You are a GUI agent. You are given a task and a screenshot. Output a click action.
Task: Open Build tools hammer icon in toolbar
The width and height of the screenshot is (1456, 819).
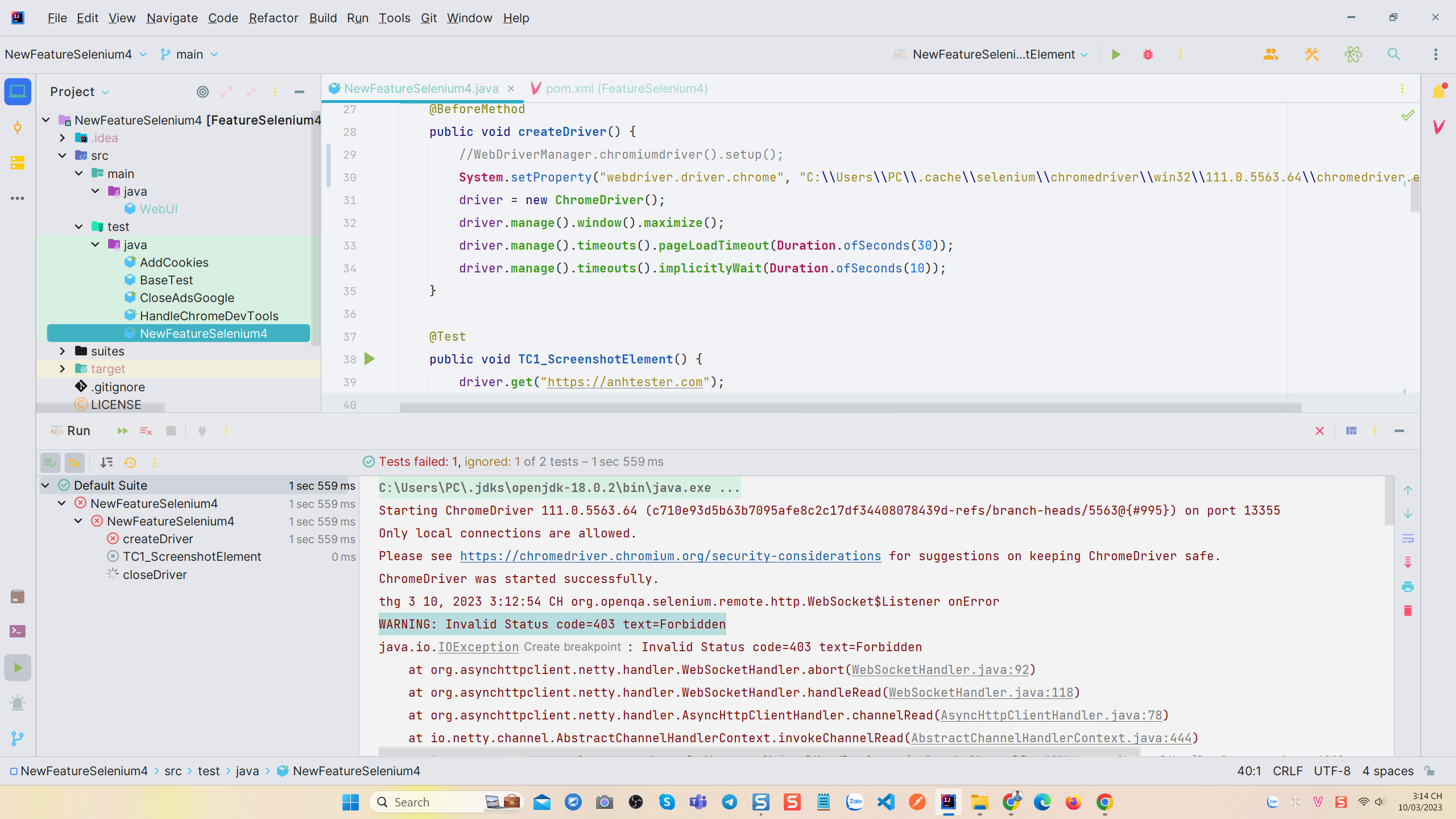tap(1312, 55)
